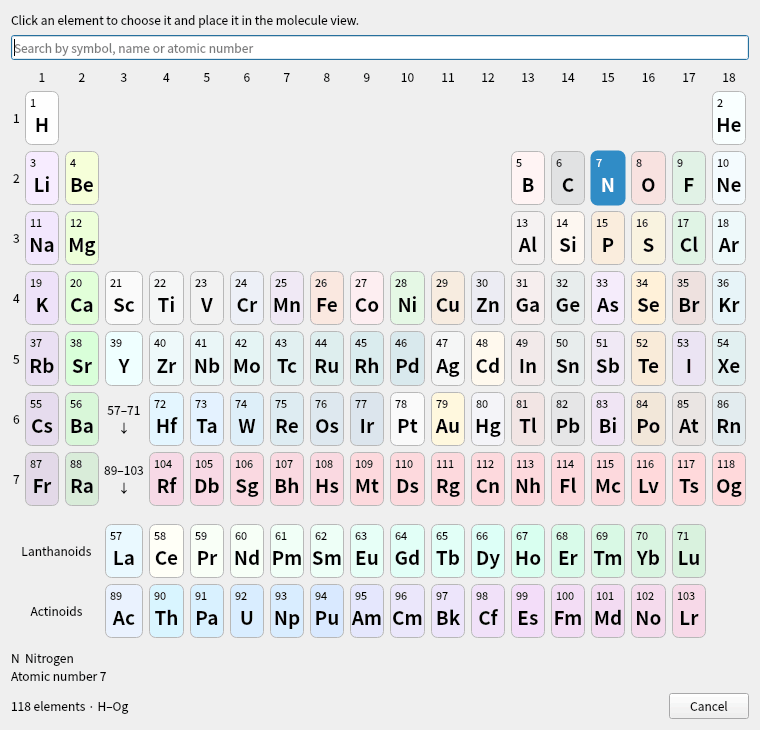Select the highlighted Nitrogen (N) cell
Image resolution: width=760 pixels, height=730 pixels.
pos(608,178)
